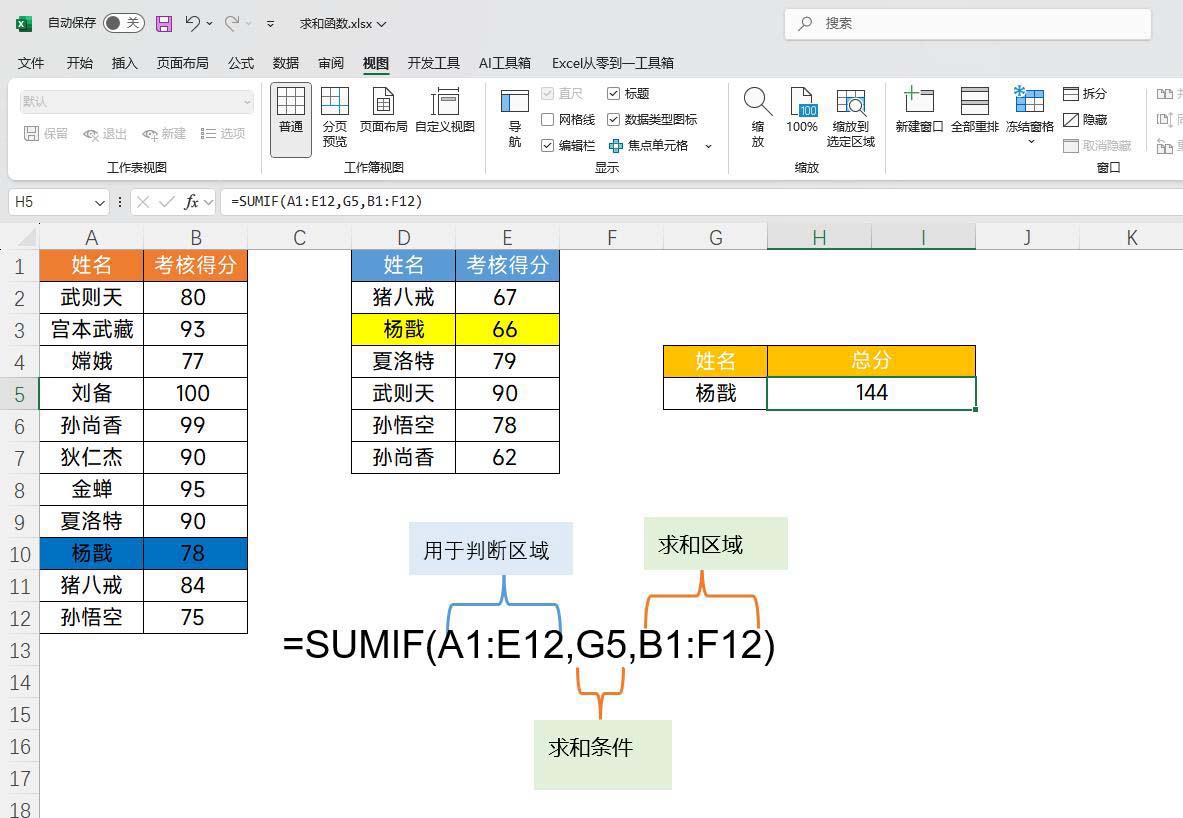
Task: Open the File (文件) tab
Action: [31, 63]
